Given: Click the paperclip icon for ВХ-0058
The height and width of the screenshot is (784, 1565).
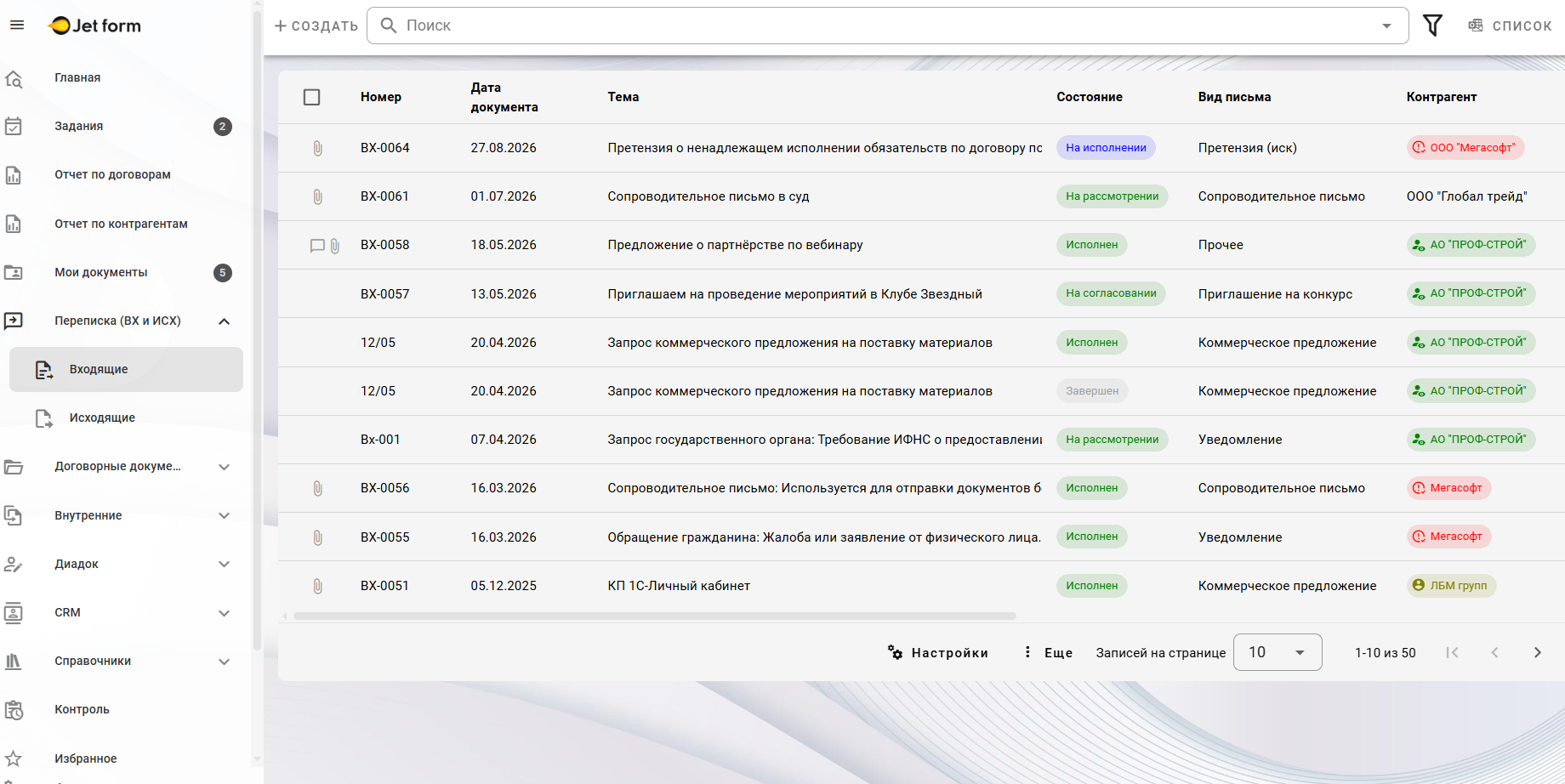Looking at the screenshot, I should [x=335, y=246].
